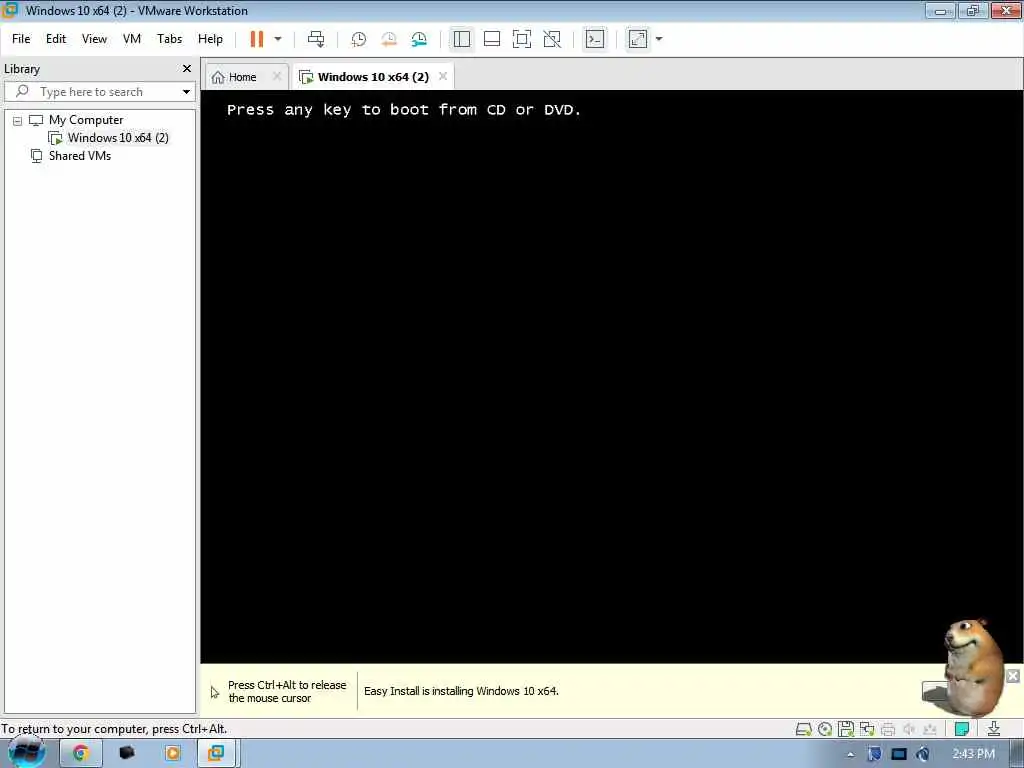
Task: Click the green message log note icon
Action: point(961,729)
